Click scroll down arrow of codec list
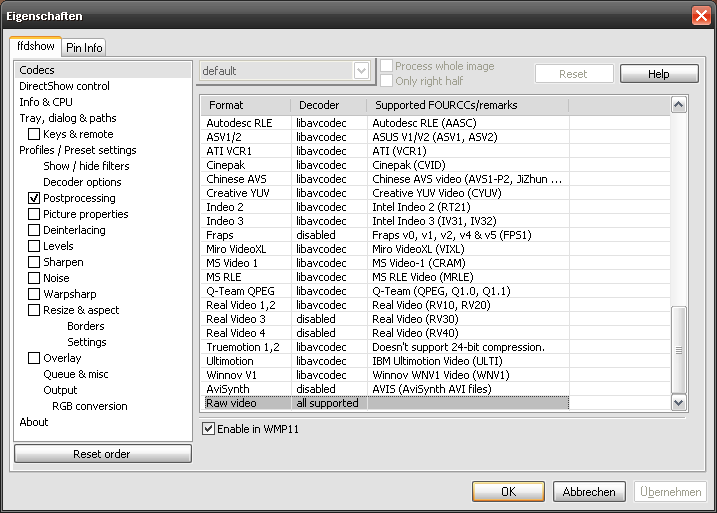The image size is (717, 513). pos(679,403)
